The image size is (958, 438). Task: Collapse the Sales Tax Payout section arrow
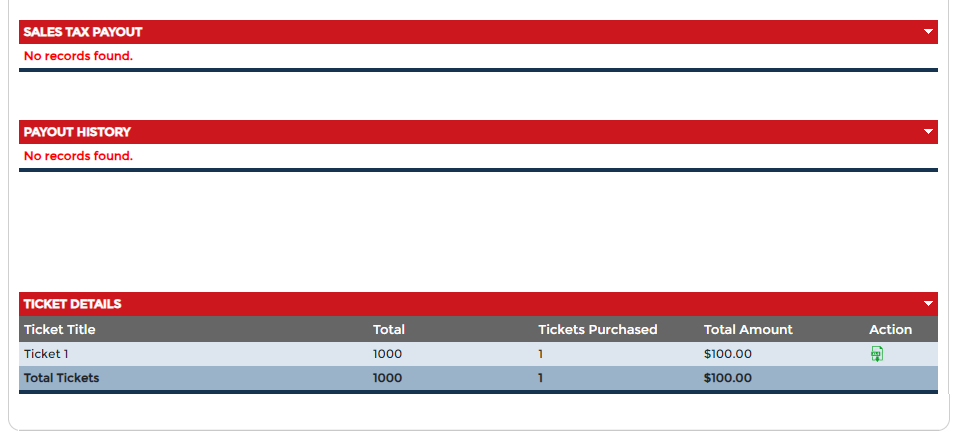click(929, 32)
